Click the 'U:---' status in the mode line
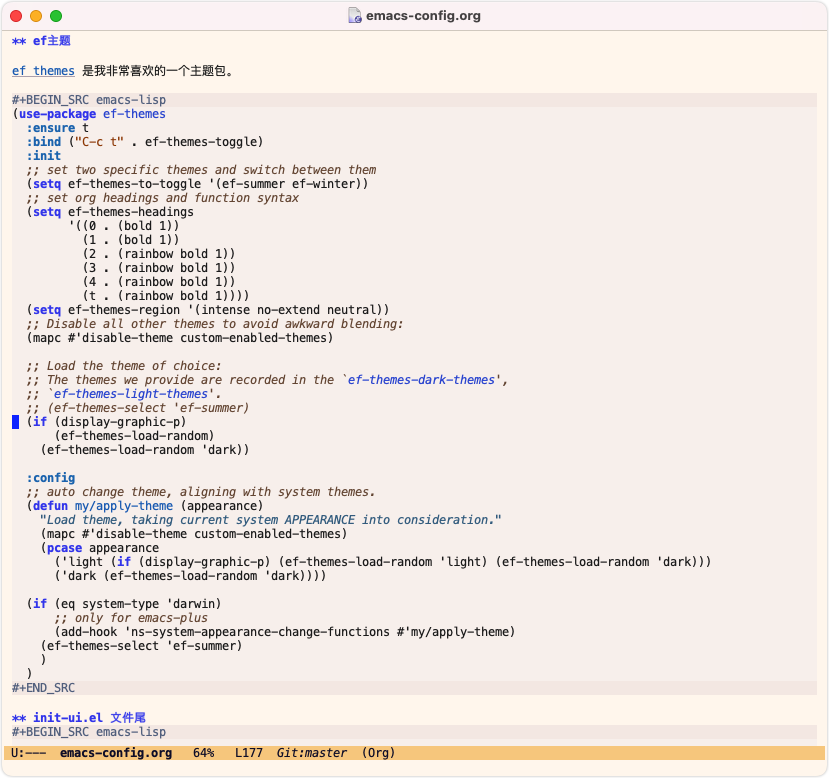The image size is (829, 778). [28, 753]
